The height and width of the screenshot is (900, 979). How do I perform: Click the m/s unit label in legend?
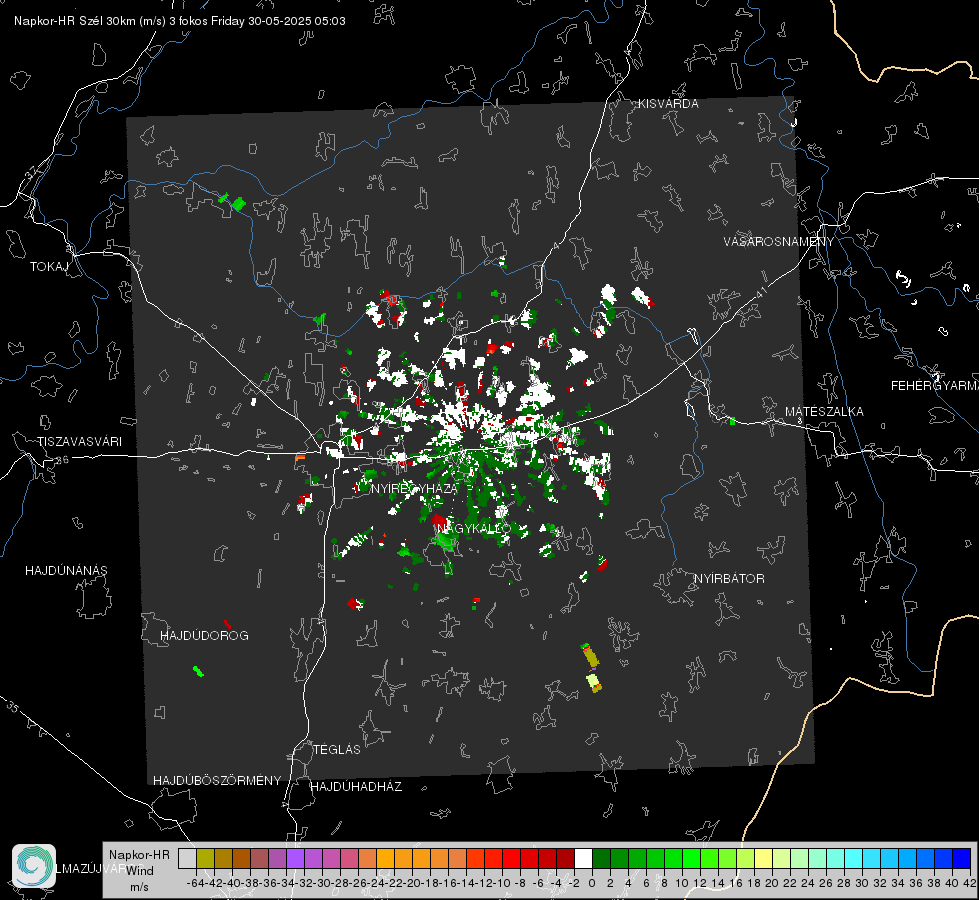click(x=139, y=887)
